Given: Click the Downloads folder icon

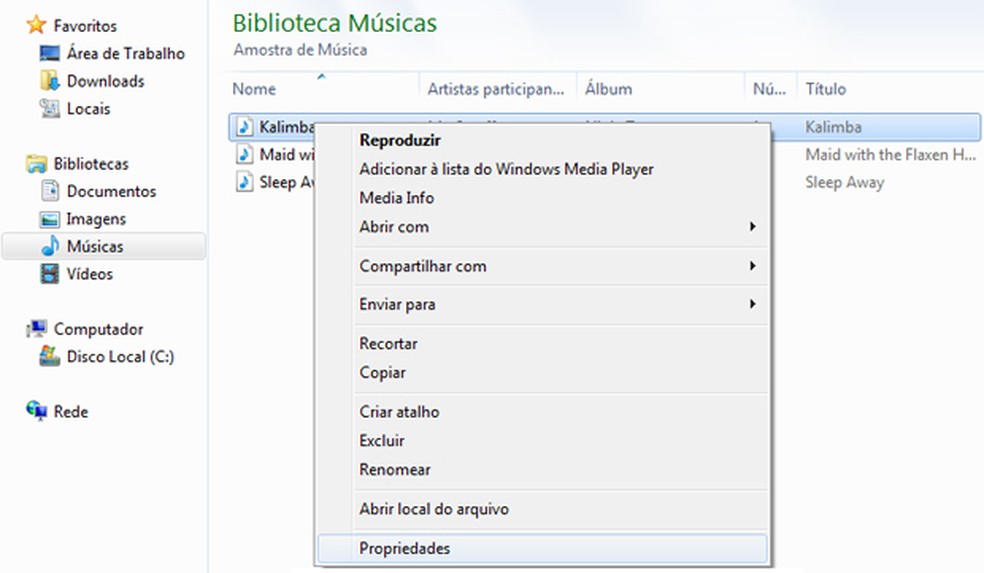Looking at the screenshot, I should [x=50, y=81].
